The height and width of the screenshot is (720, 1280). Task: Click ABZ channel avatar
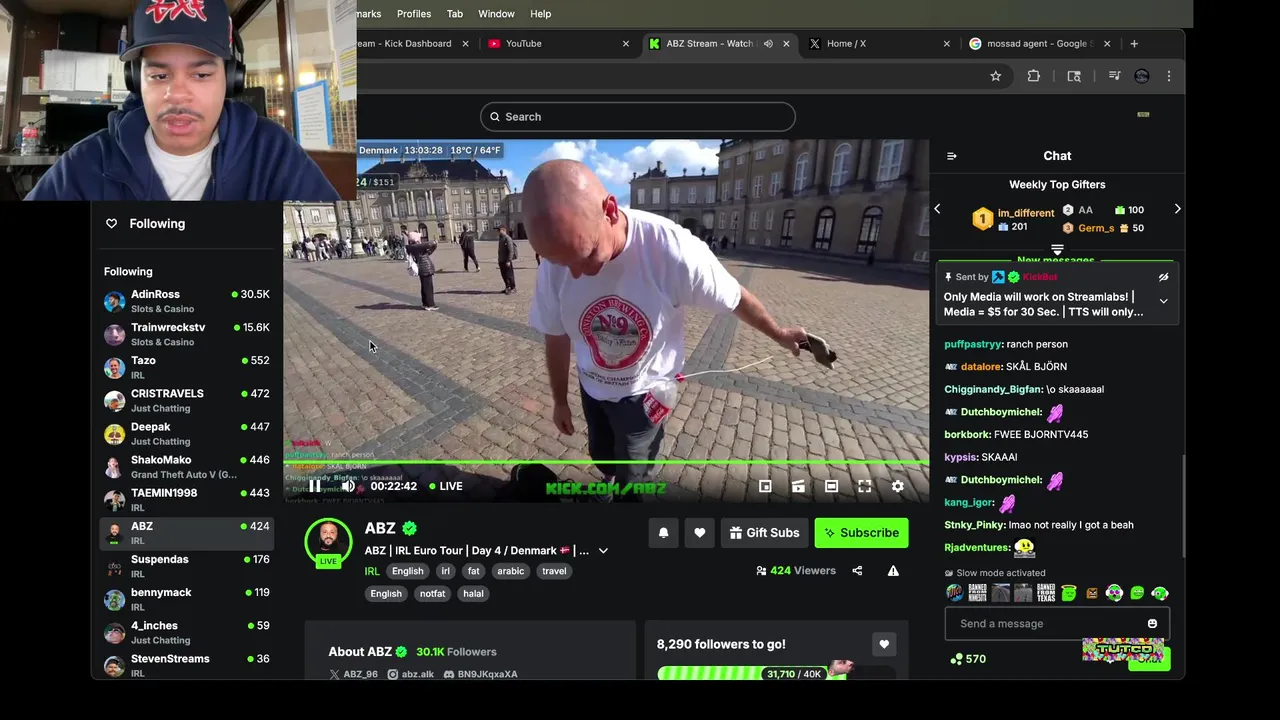point(328,541)
